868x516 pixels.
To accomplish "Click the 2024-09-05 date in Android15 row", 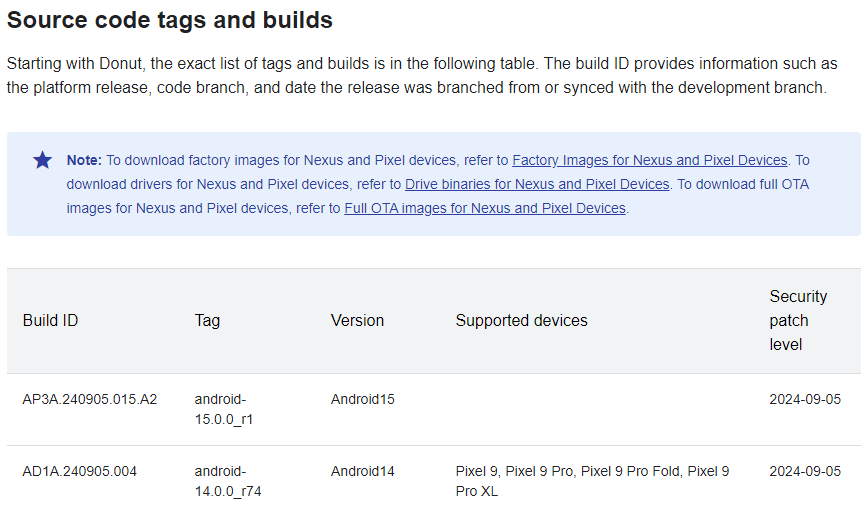I will (x=805, y=399).
